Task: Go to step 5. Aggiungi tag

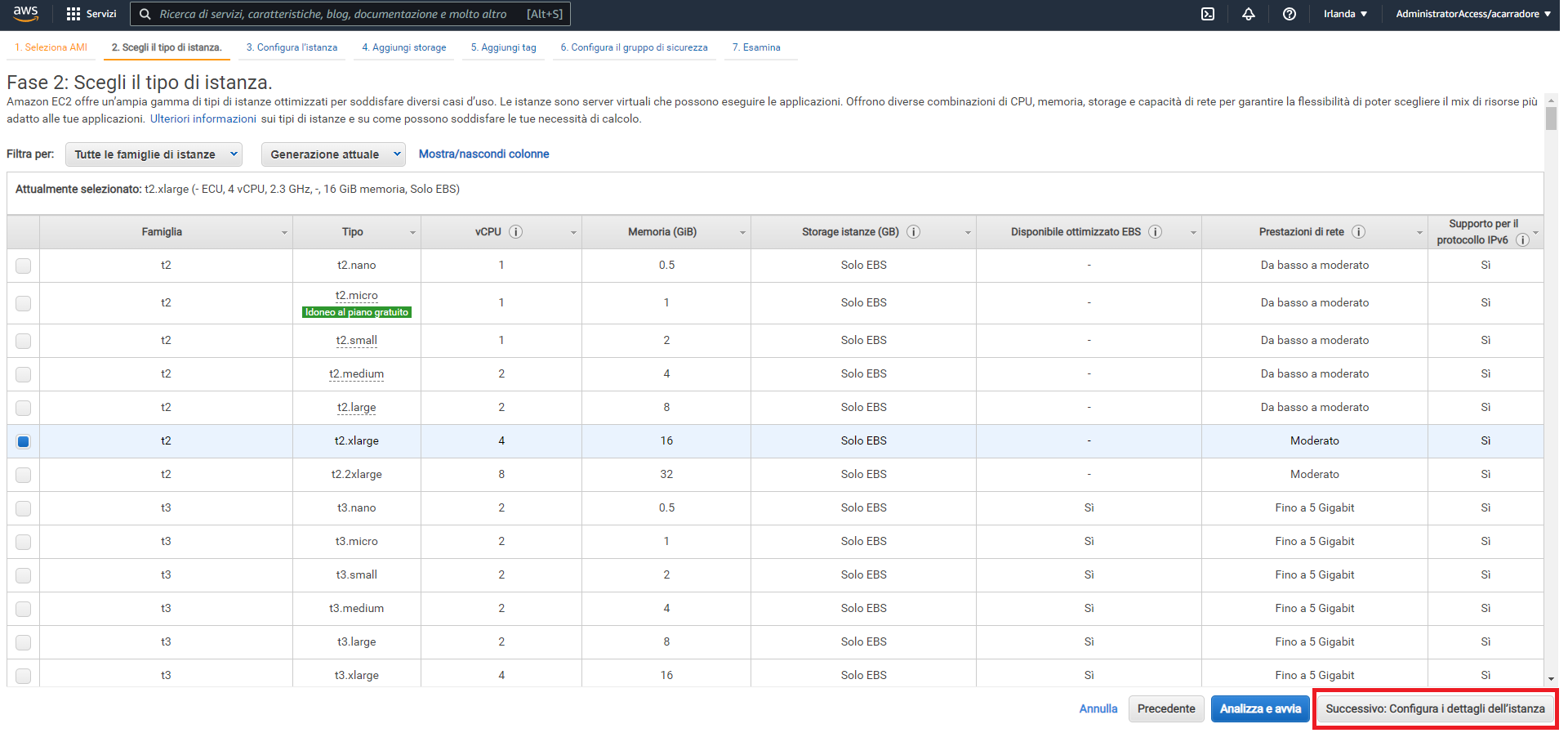Action: (x=504, y=47)
